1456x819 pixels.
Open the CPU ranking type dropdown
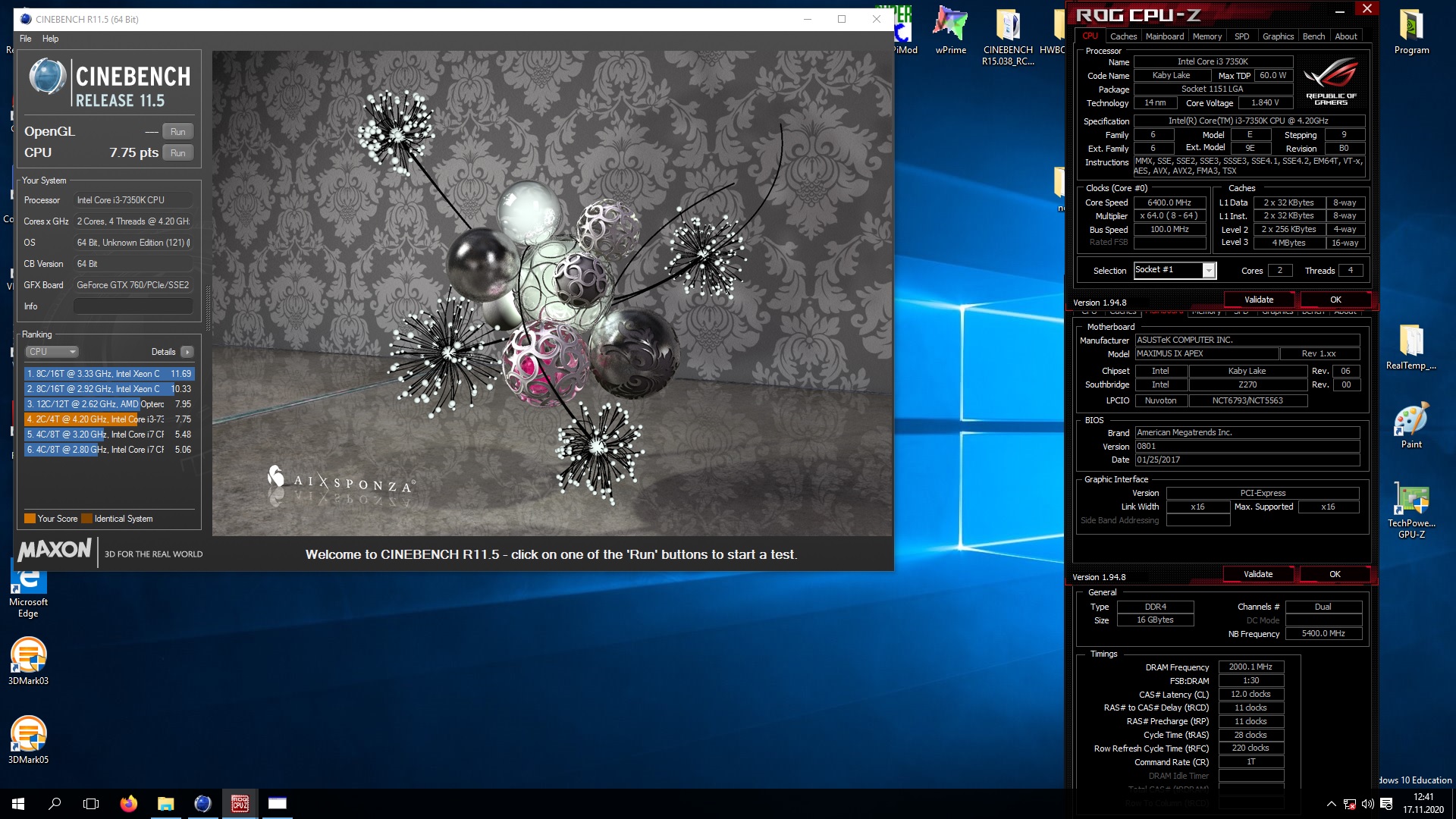point(52,352)
